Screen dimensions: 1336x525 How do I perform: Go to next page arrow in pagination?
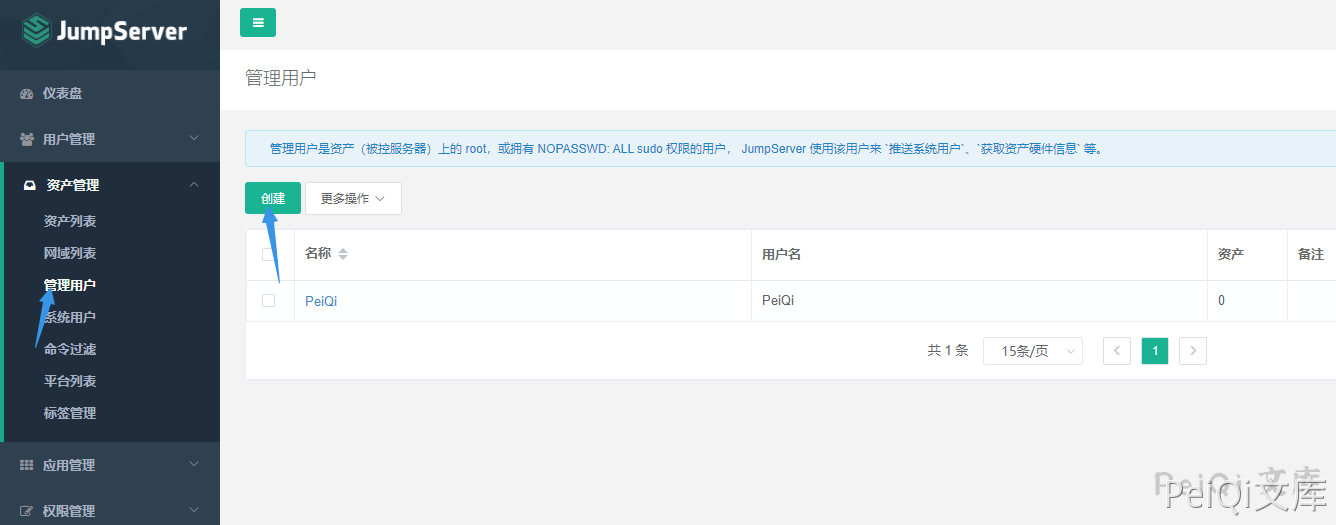(x=1192, y=351)
